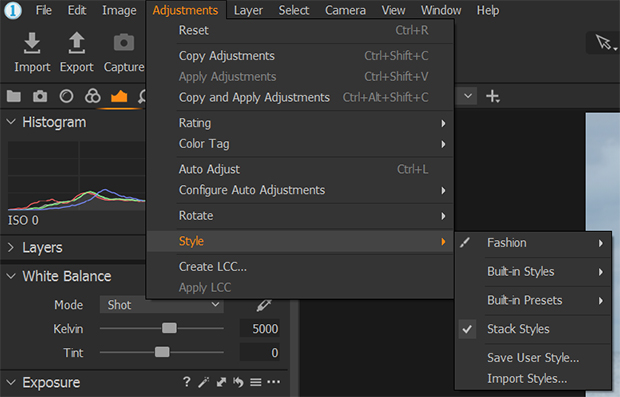620x397 pixels.
Task: Open the Capture camera tool
Action: (124, 43)
